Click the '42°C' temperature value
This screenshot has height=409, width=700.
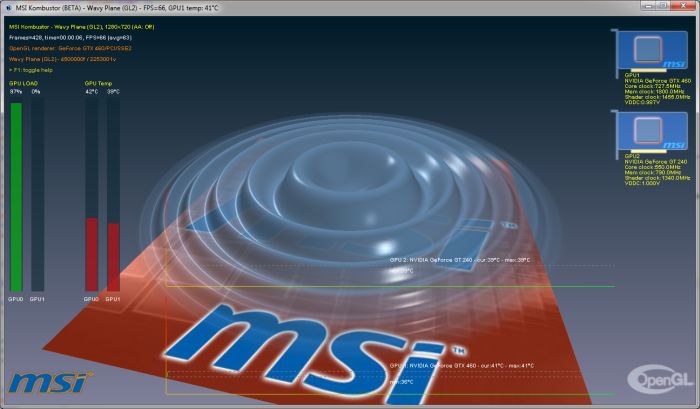tap(92, 92)
